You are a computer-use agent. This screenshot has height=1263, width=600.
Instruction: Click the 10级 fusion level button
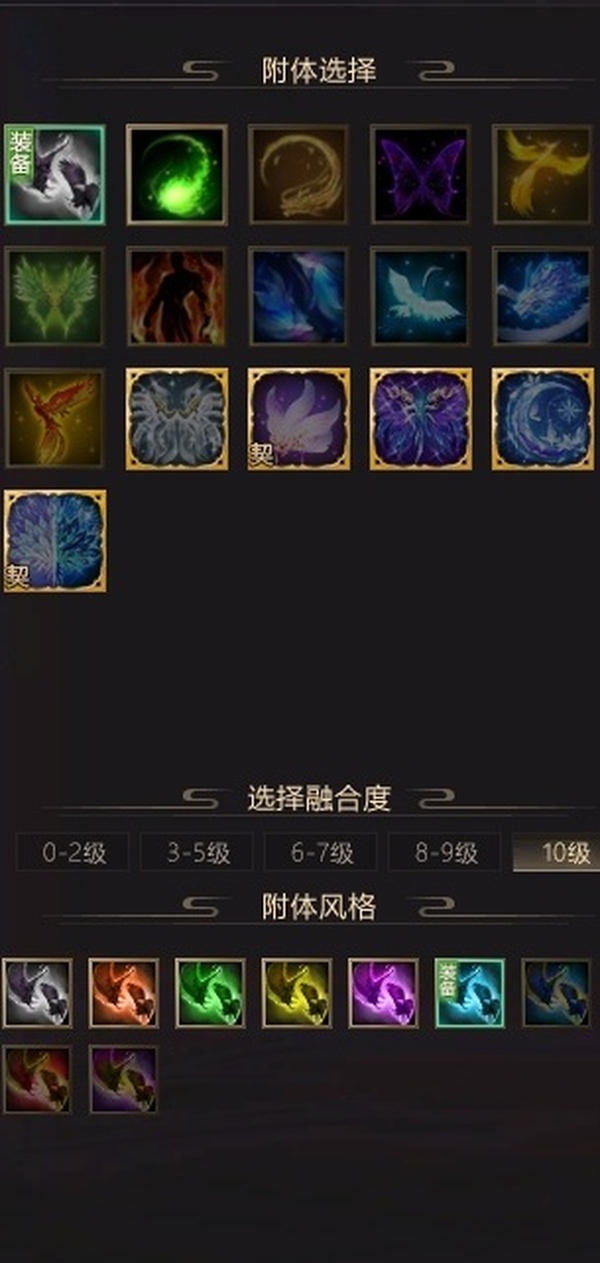(x=556, y=853)
